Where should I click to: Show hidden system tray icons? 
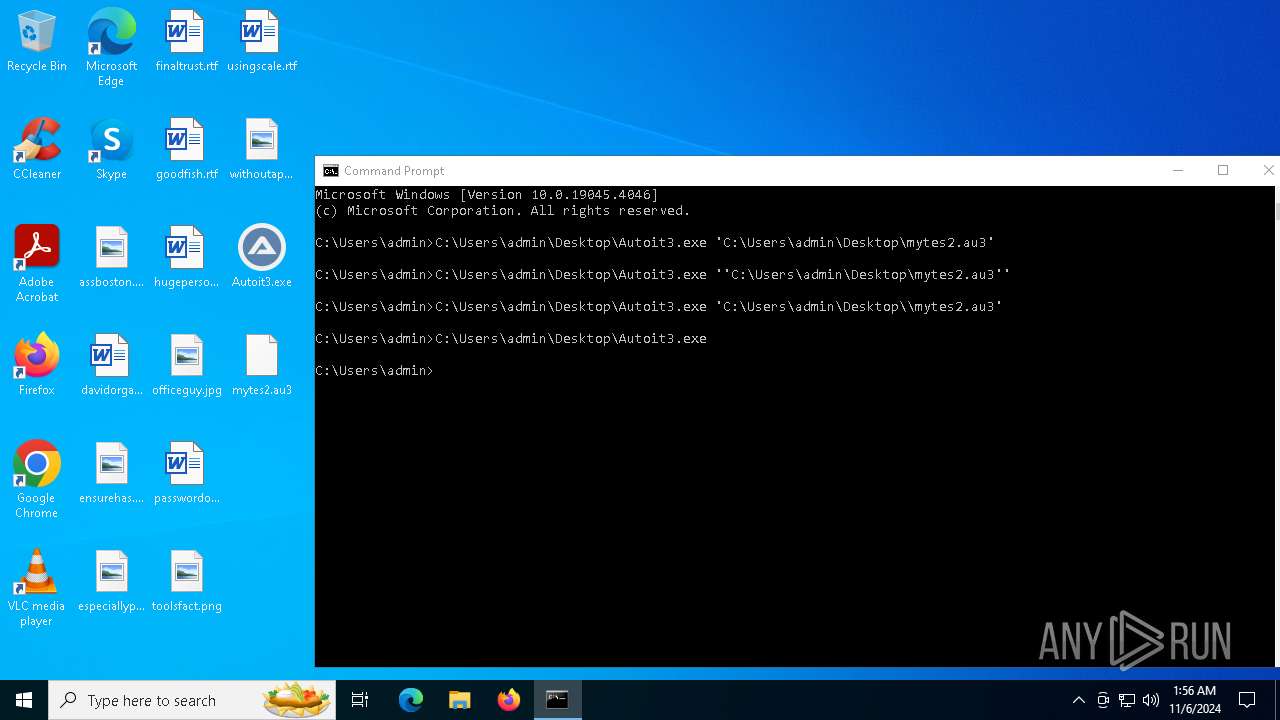point(1078,700)
